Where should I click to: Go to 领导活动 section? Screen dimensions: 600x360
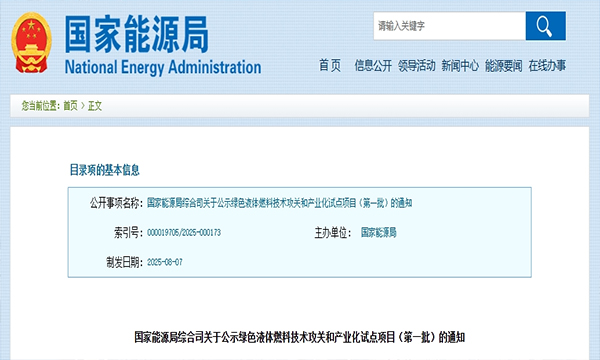pyautogui.click(x=416, y=66)
